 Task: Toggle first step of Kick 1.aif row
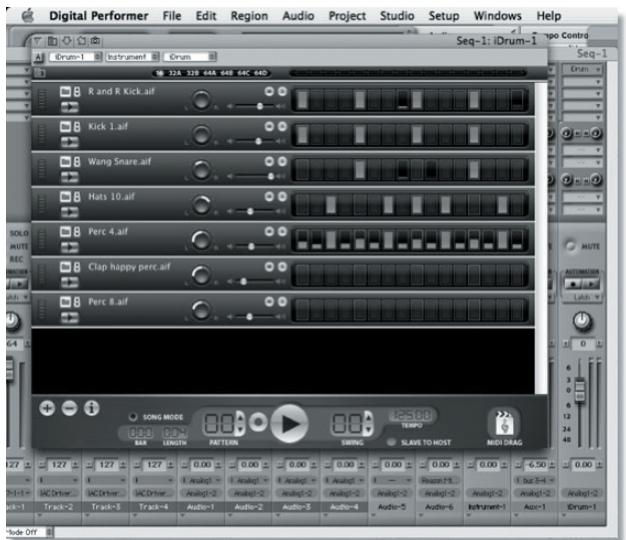click(303, 135)
